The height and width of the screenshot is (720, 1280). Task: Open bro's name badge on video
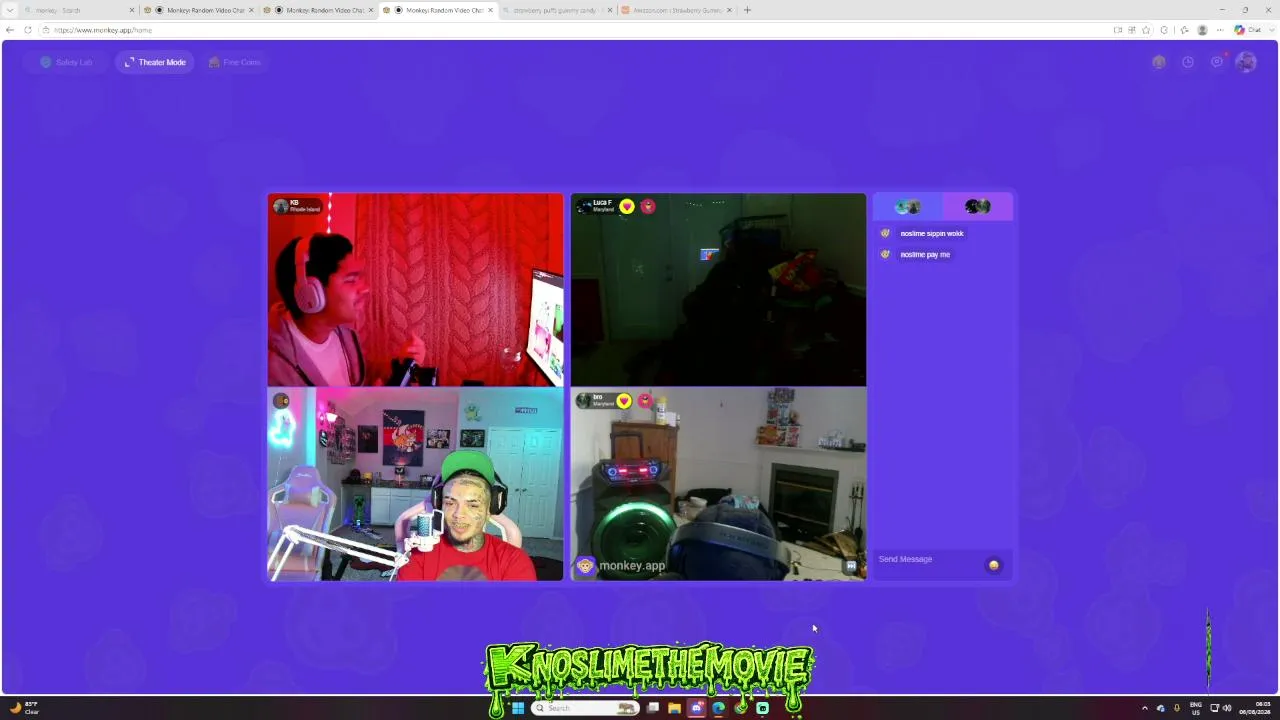(595, 401)
